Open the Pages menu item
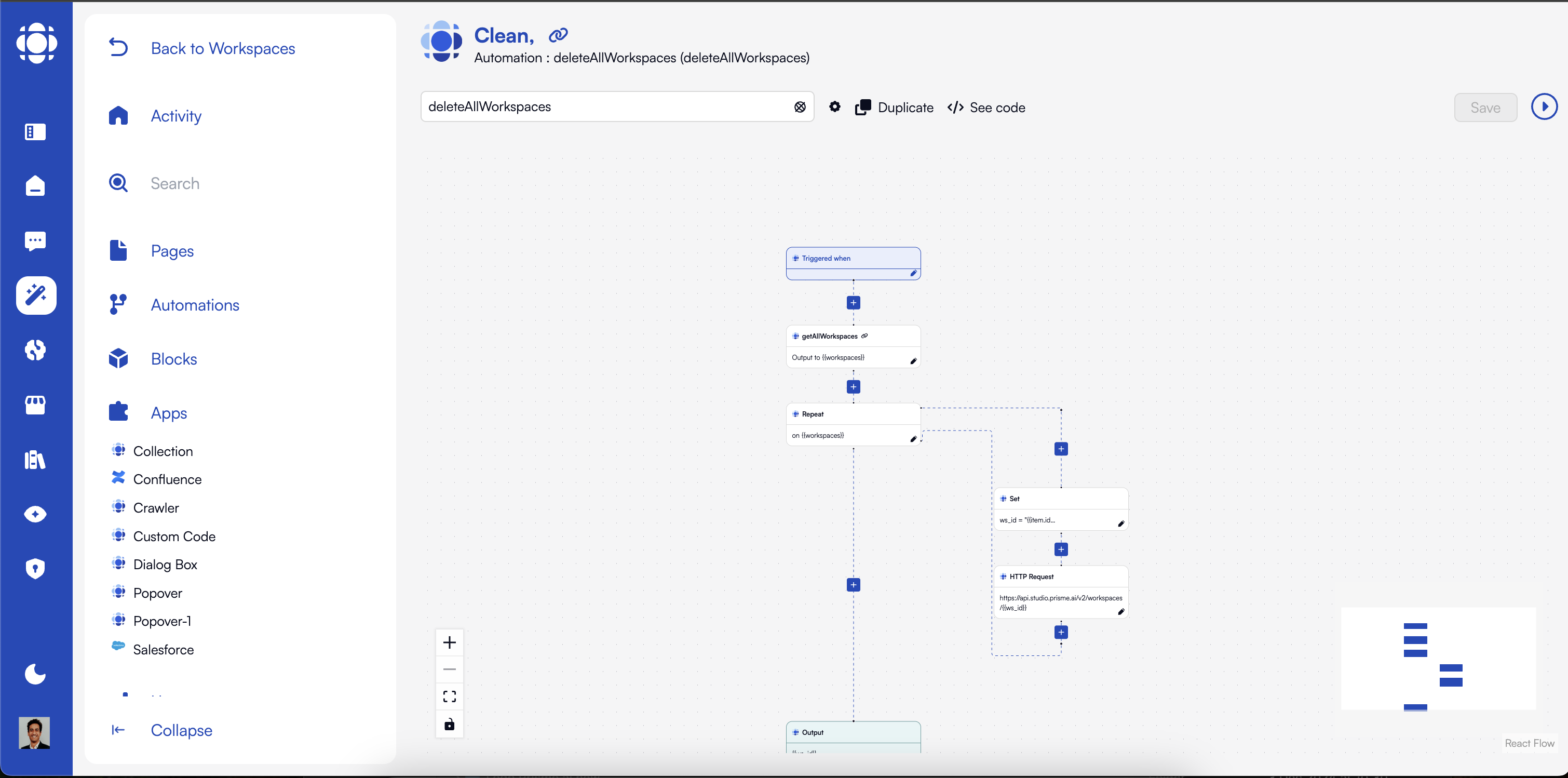Screen dimensions: 1568x778 (172, 251)
